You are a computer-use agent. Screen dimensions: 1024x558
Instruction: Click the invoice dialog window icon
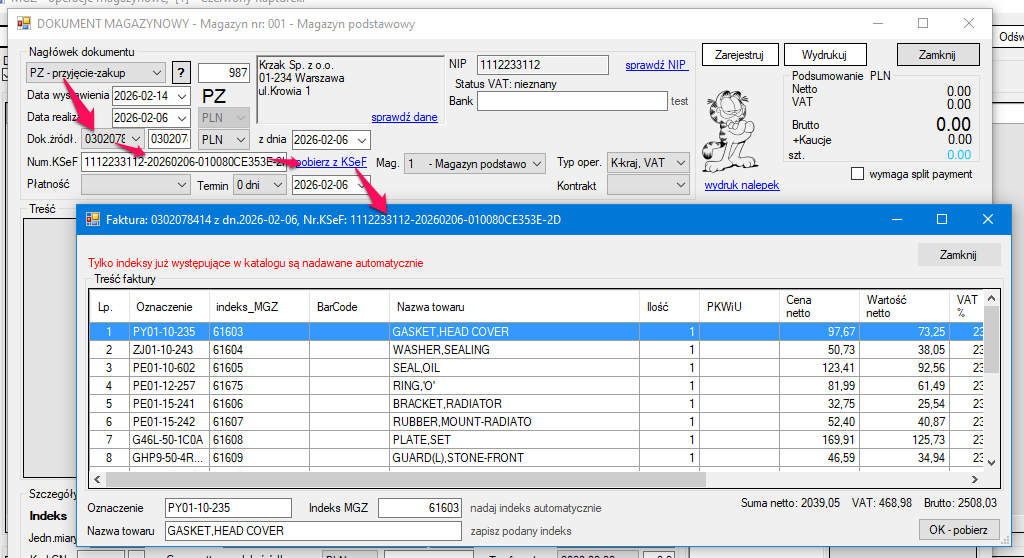pyautogui.click(x=93, y=219)
